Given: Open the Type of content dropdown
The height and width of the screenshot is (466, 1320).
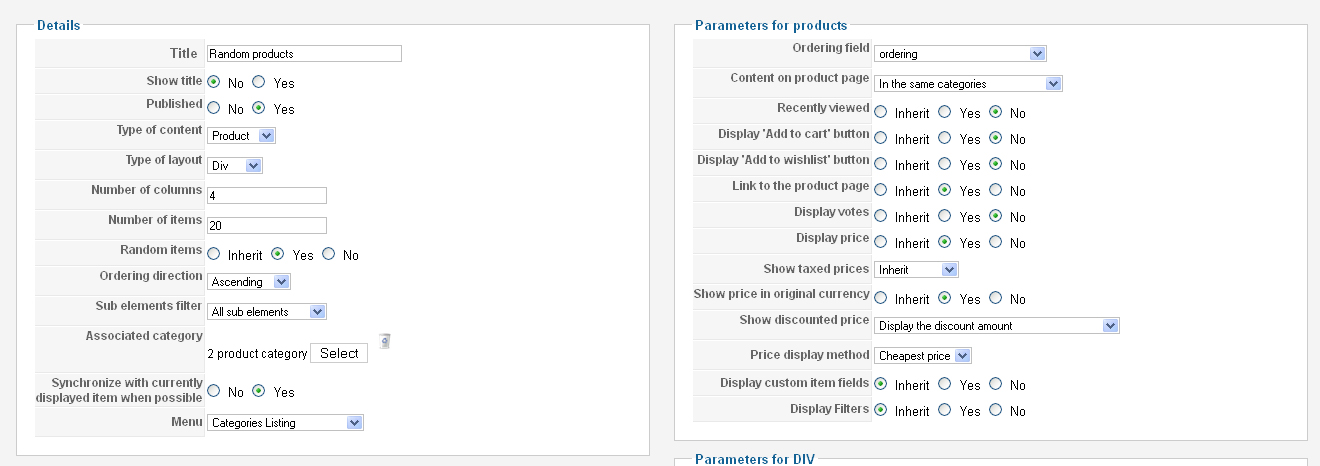Looking at the screenshot, I should [x=241, y=135].
